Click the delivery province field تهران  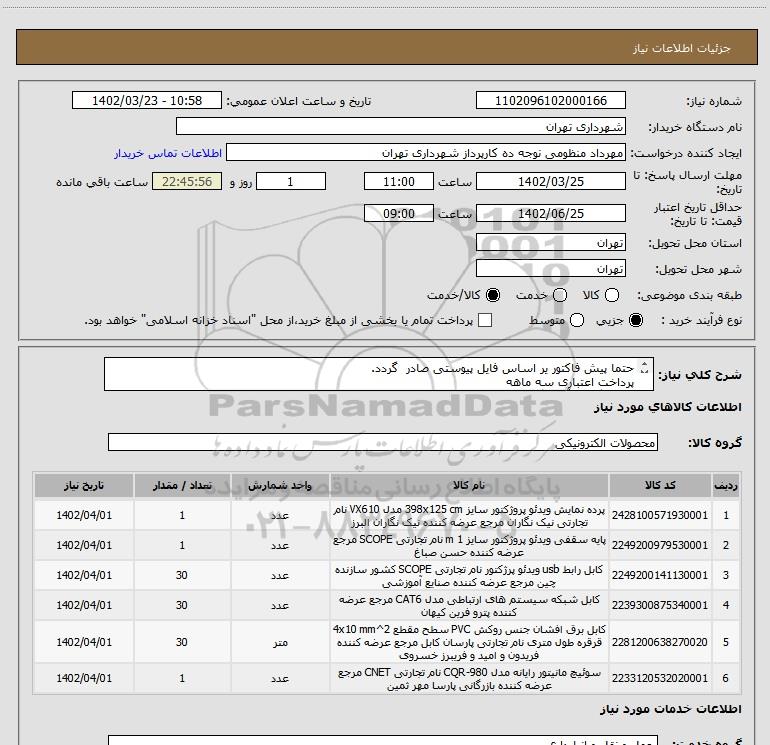550,243
